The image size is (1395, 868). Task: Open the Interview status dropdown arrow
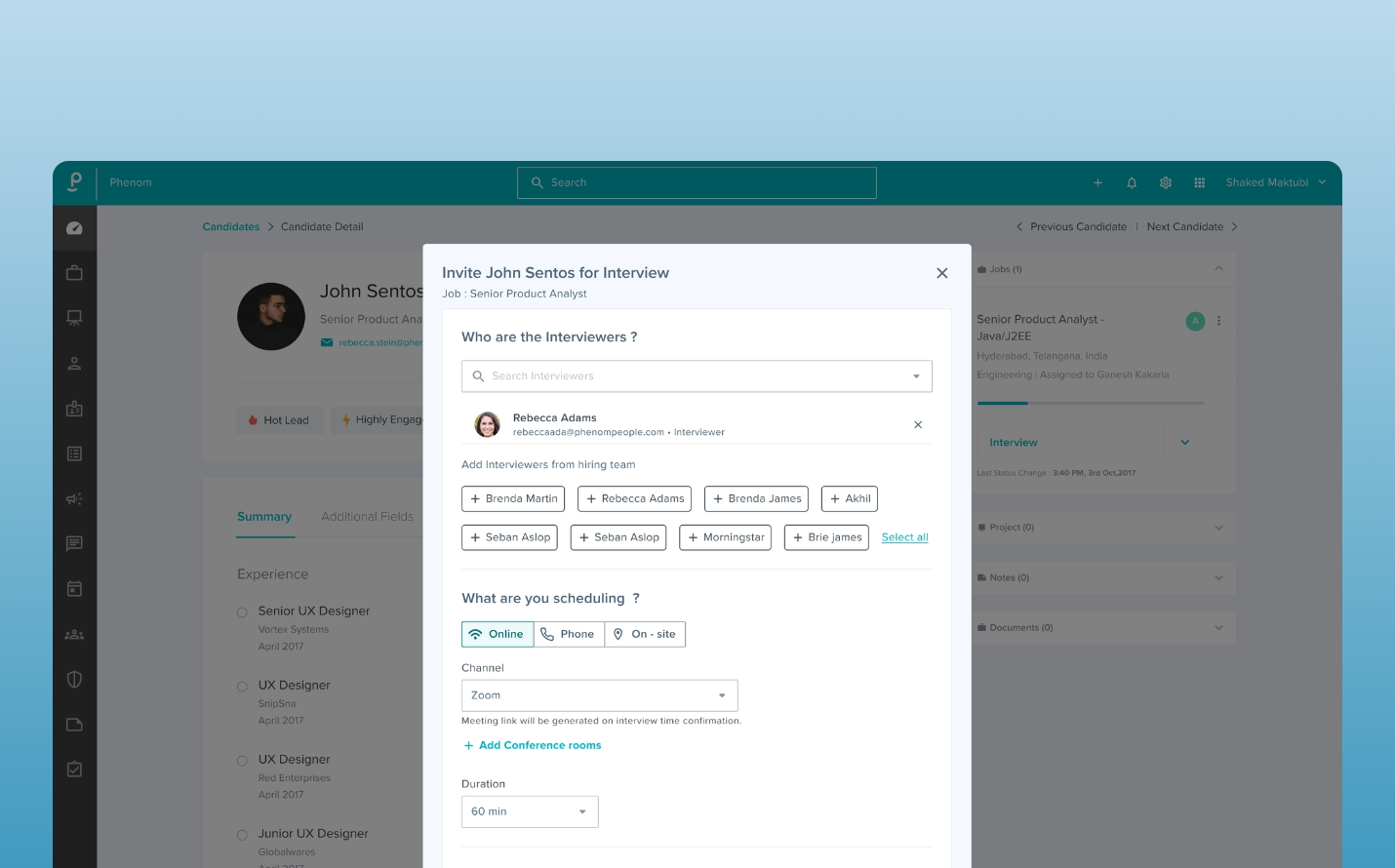click(1185, 443)
